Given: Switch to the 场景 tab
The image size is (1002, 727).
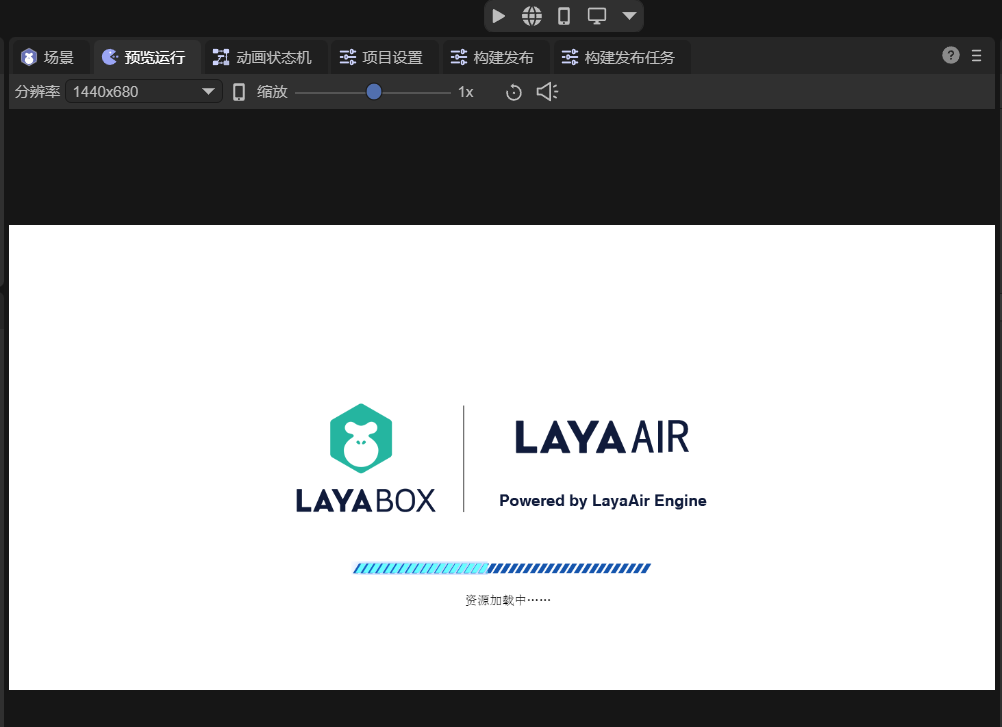Looking at the screenshot, I should coord(48,57).
